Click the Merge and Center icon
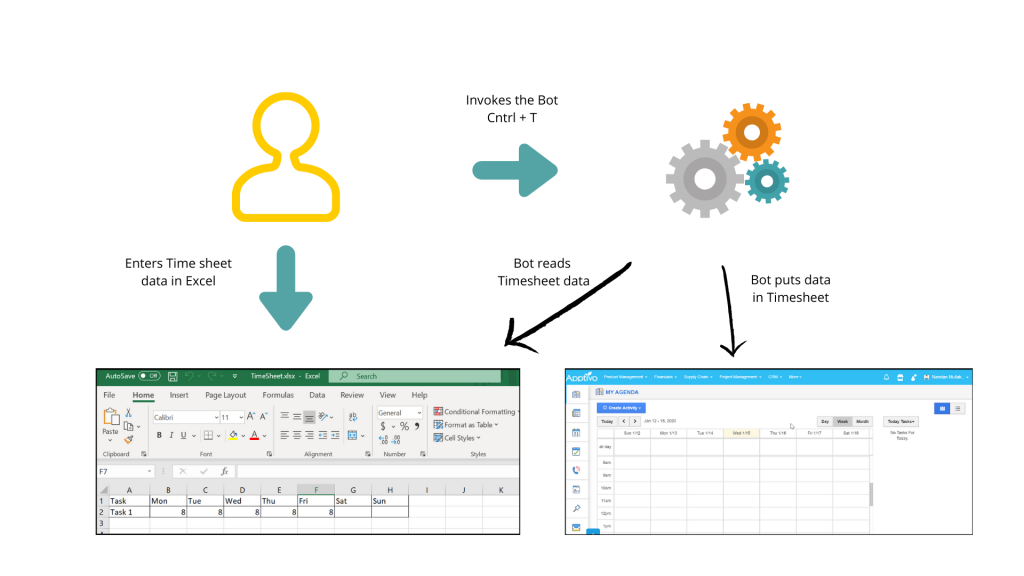Screen dimensions: 1024x576 click(353, 436)
